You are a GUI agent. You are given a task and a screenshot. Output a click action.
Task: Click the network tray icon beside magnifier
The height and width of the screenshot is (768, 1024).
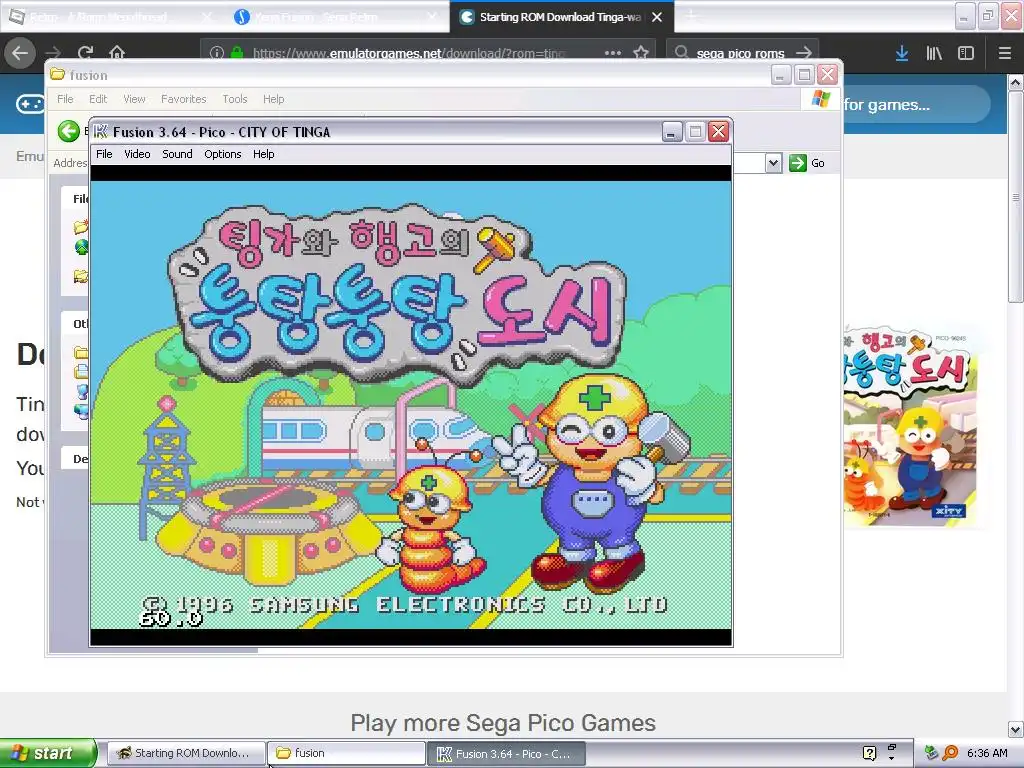tap(931, 753)
